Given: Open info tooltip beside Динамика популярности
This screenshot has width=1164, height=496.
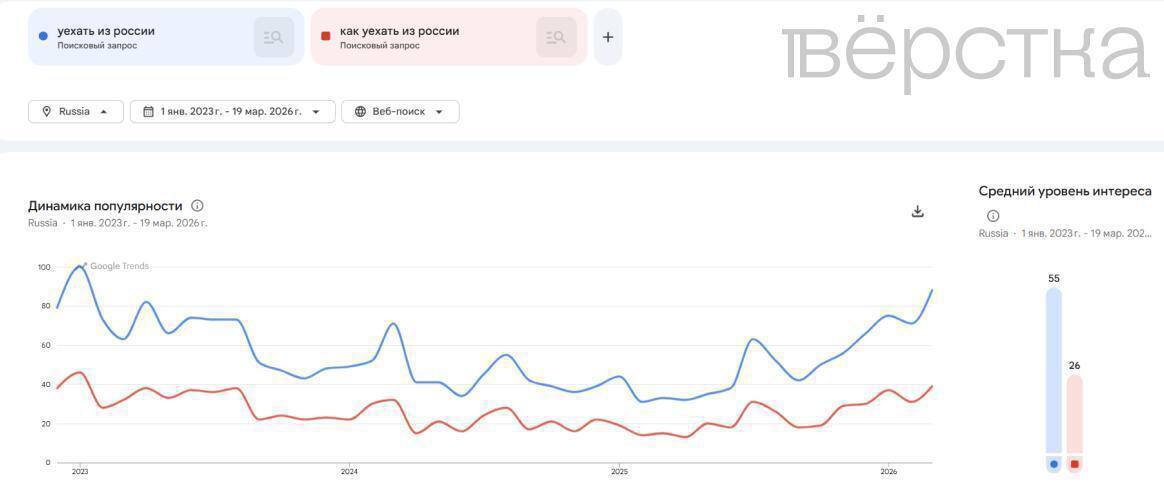Looking at the screenshot, I should [x=197, y=206].
